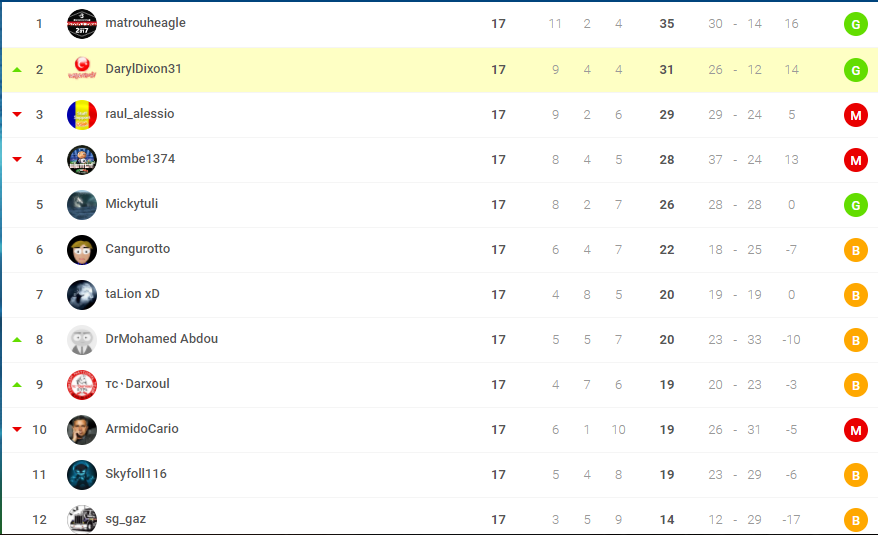The height and width of the screenshot is (535, 878).
Task: Click Cangurotto's cartoon face avatar
Action: click(82, 250)
